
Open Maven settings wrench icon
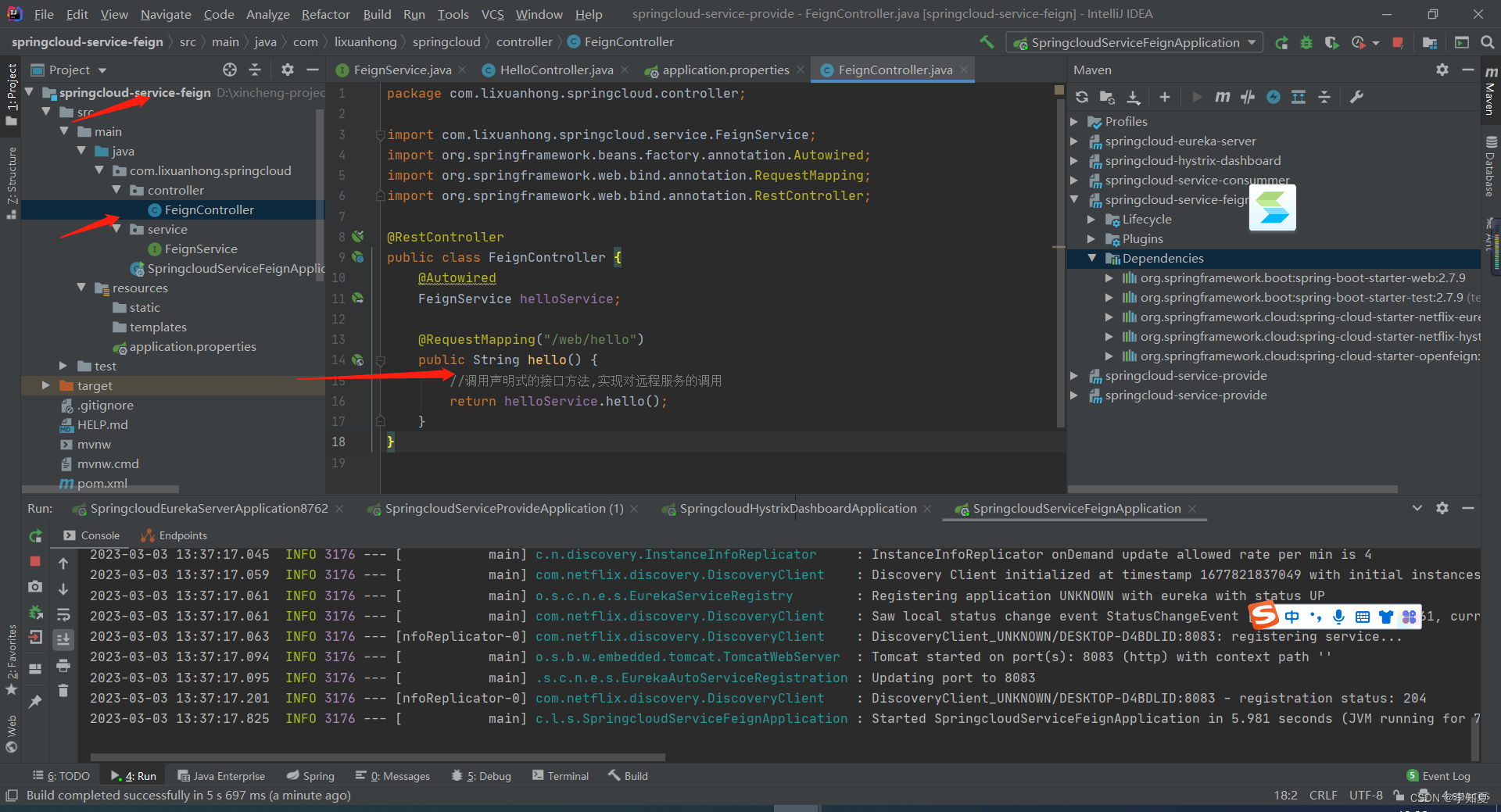click(x=1356, y=97)
